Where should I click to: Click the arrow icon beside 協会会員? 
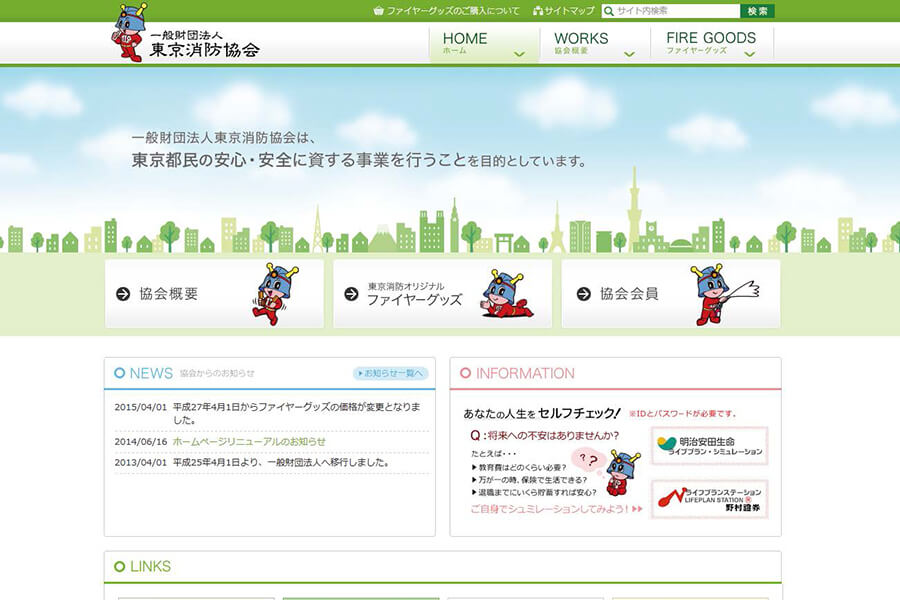(x=584, y=294)
